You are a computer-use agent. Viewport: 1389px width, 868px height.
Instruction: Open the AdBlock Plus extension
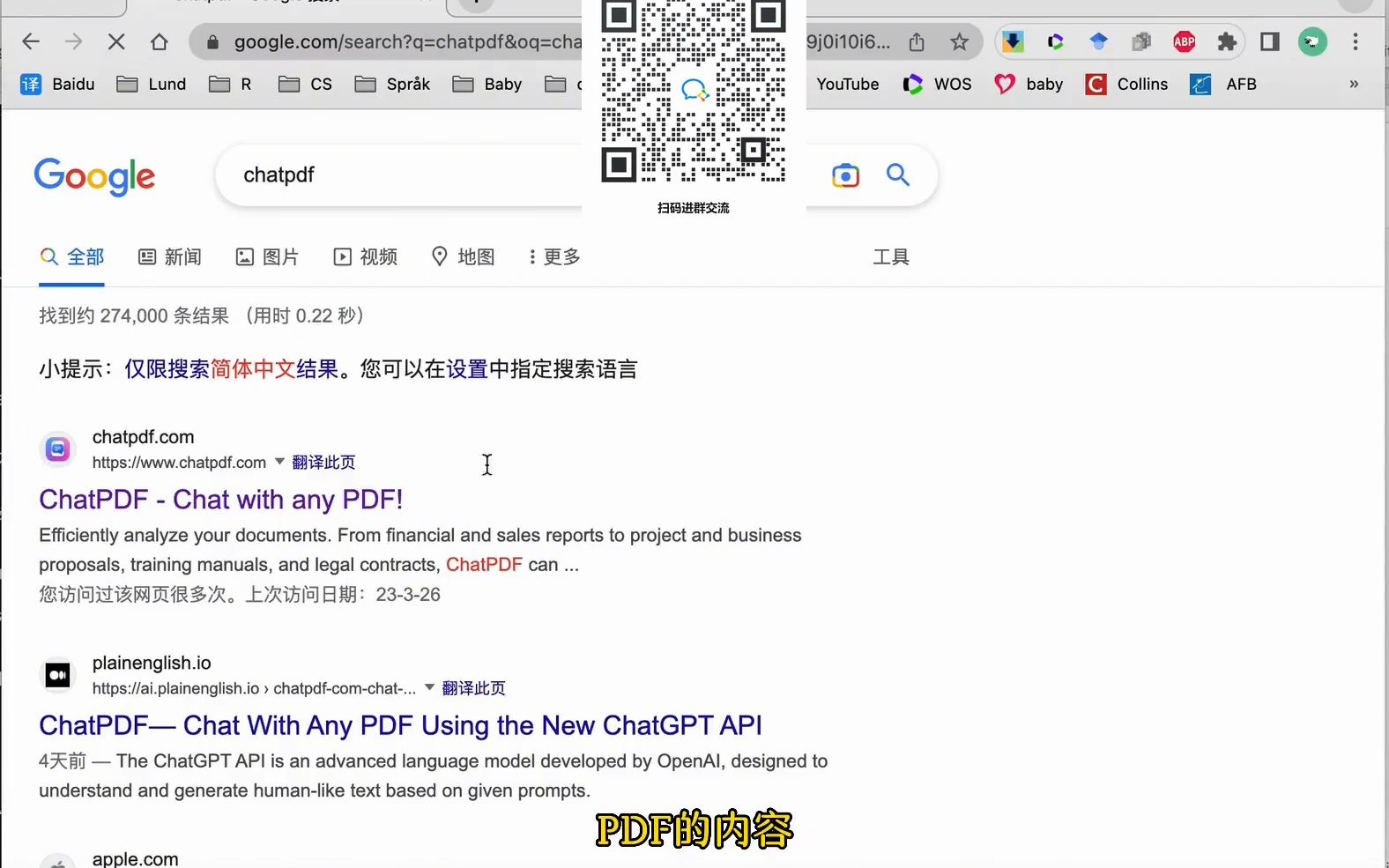click(x=1185, y=41)
